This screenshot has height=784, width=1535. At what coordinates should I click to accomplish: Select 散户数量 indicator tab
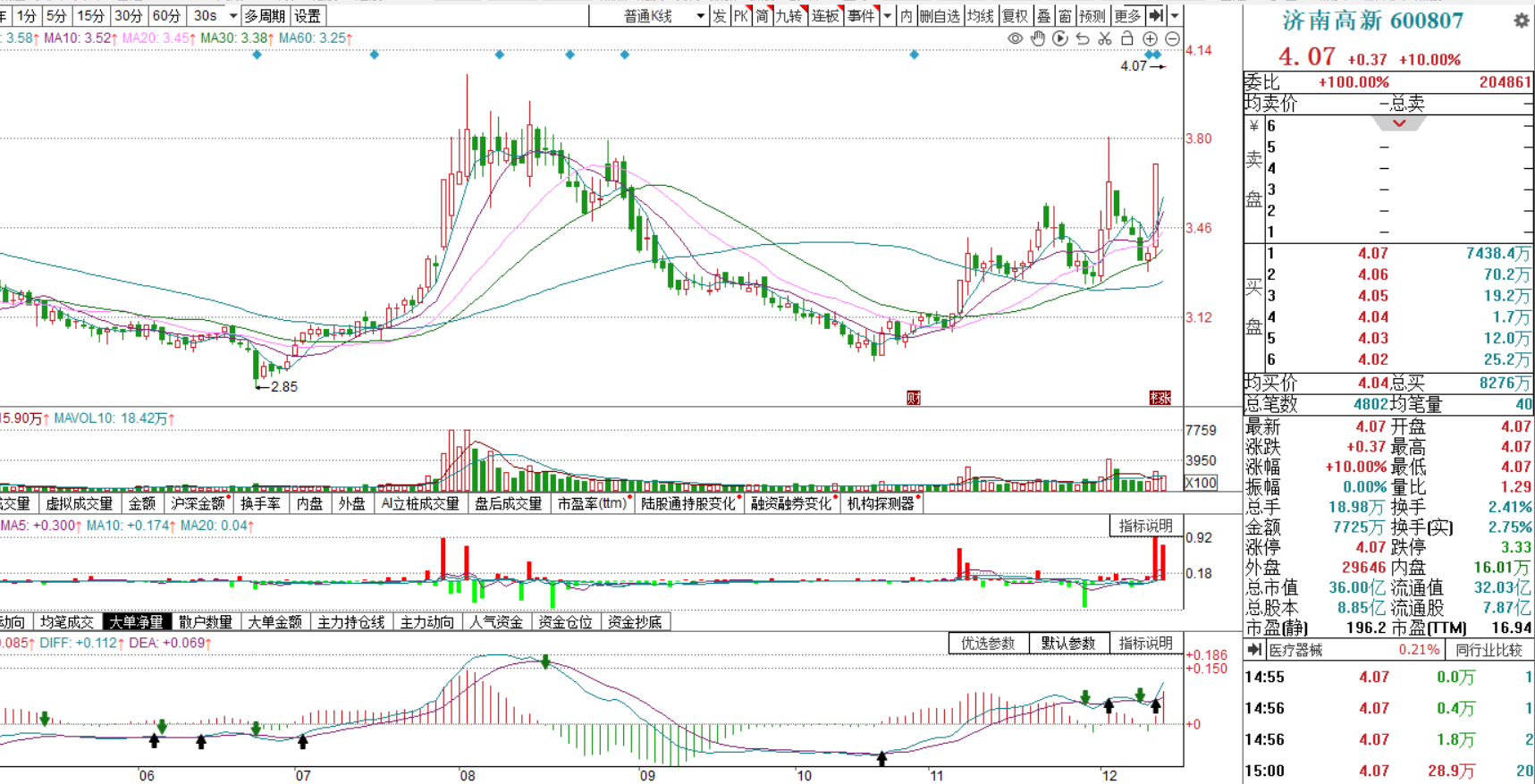pos(206,621)
